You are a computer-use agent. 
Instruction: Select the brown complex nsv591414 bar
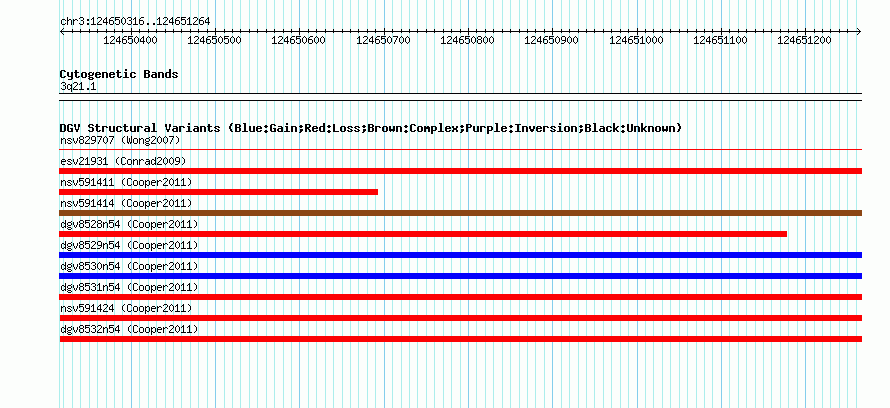(461, 213)
